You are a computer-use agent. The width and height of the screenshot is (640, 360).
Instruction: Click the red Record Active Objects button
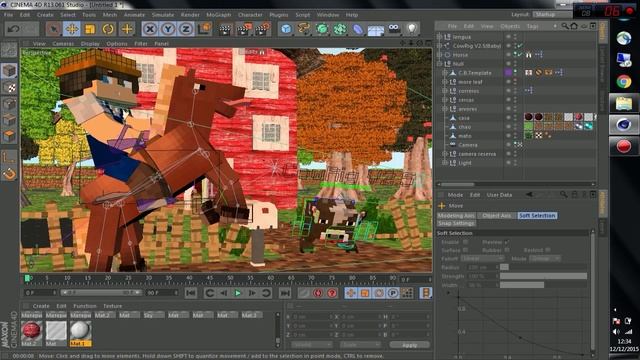318,293
